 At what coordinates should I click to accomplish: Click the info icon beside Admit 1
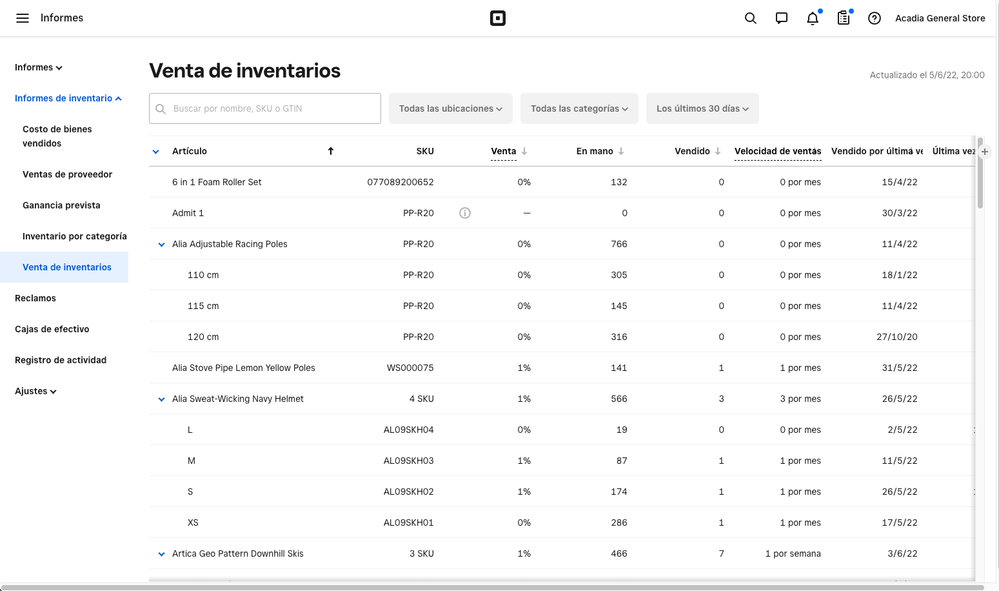point(464,213)
